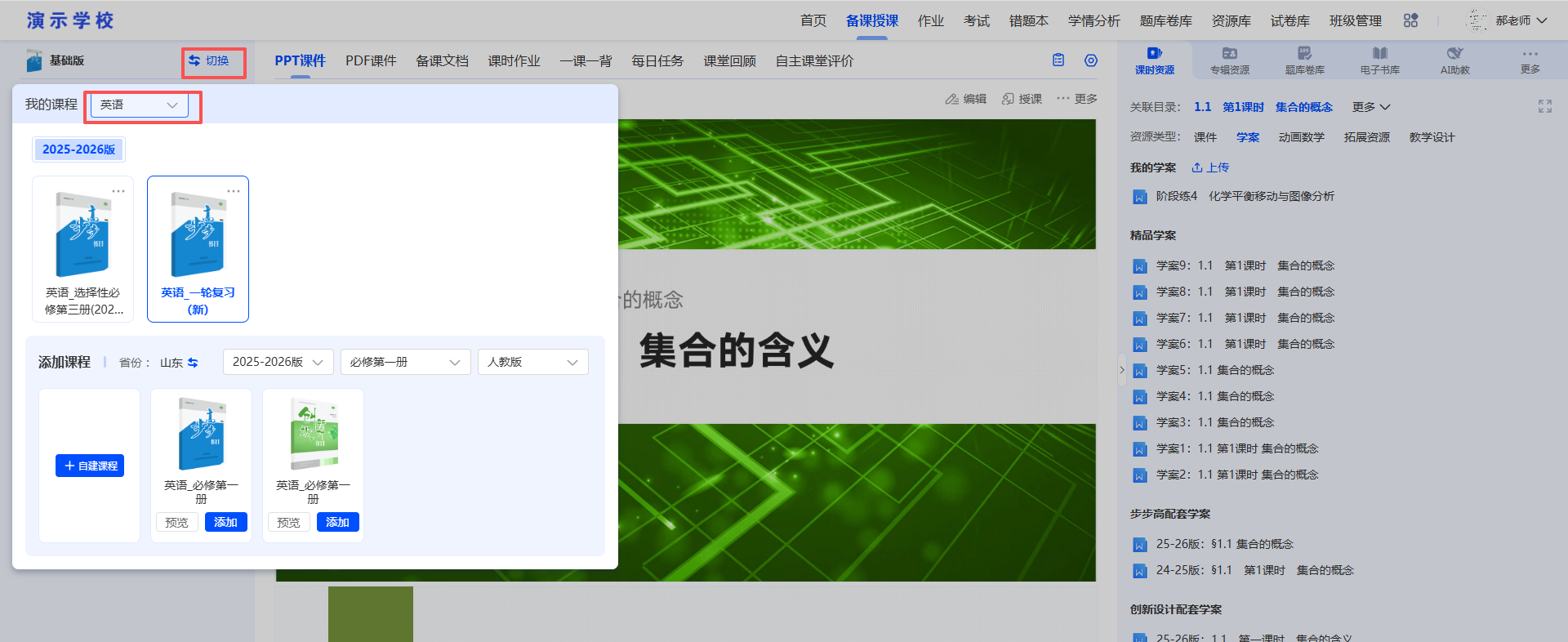1568x642 pixels.
Task: Open 学情分析 in top navigation
Action: (x=1094, y=20)
